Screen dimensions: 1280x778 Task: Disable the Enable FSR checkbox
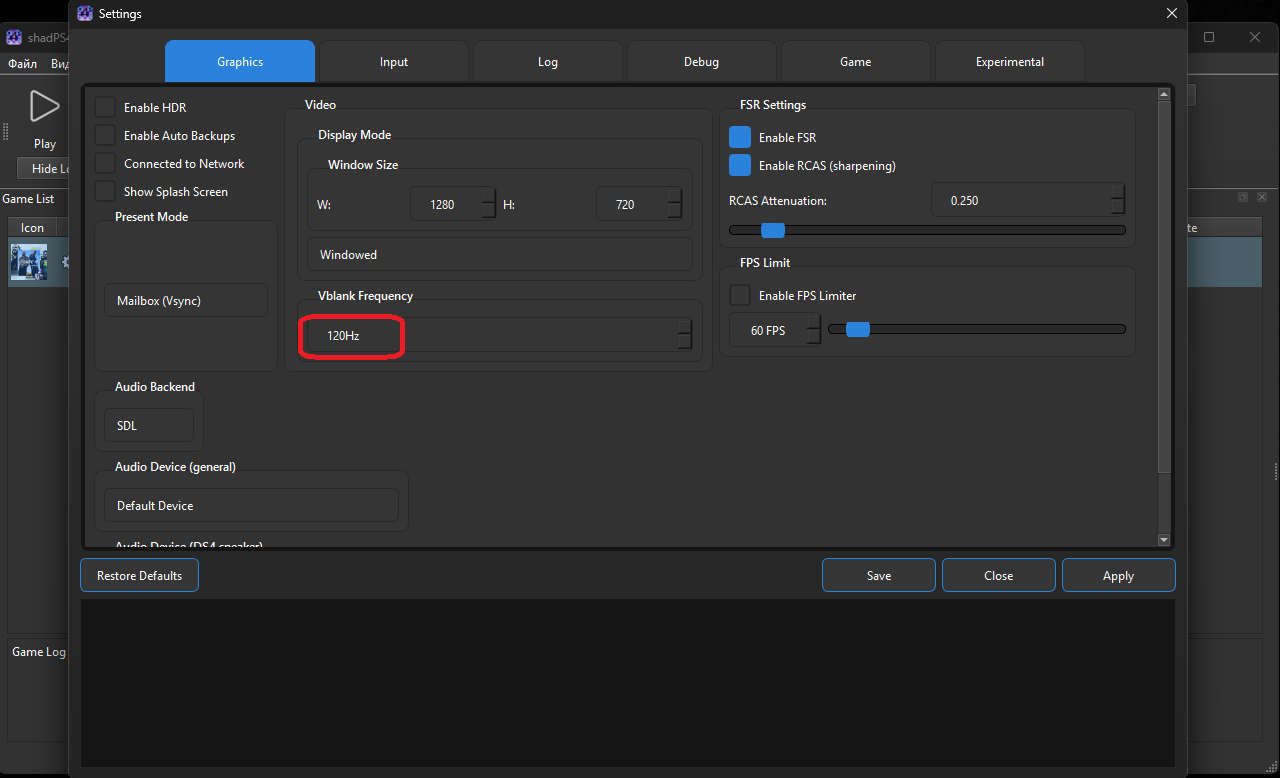coord(740,137)
